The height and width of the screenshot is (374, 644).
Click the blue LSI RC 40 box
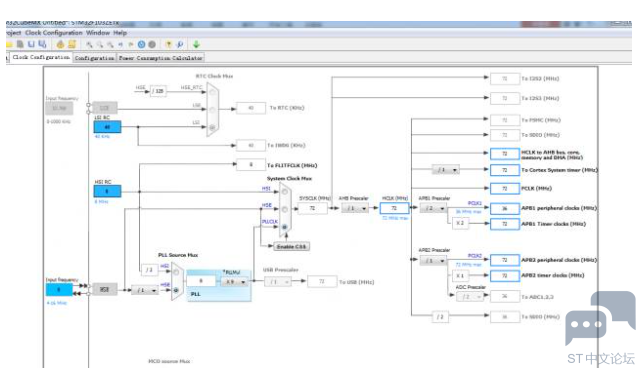(x=108, y=127)
